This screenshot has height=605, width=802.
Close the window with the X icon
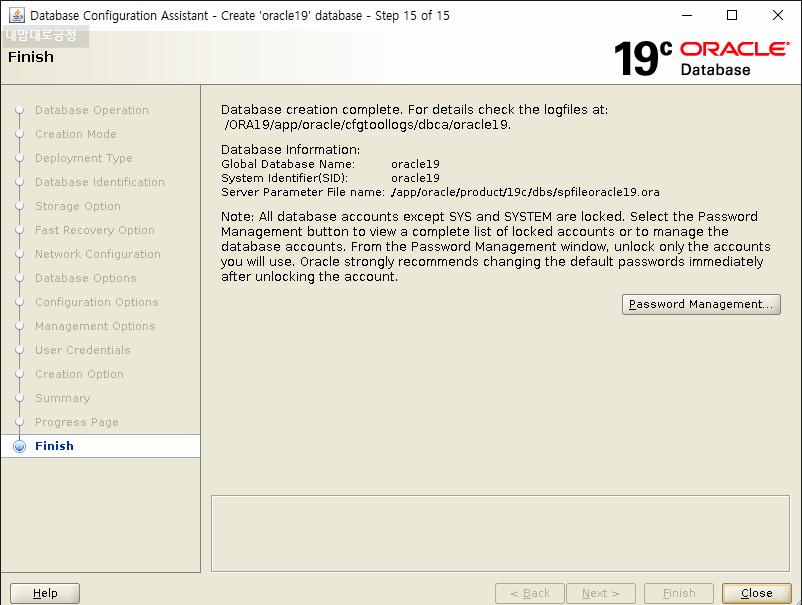777,15
